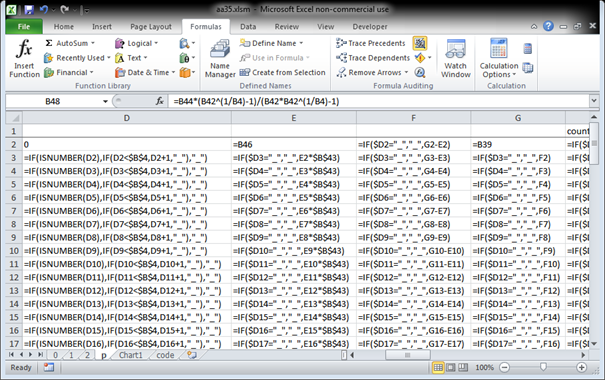Click the horizontal scrollbar thumb
The image size is (605, 380).
pyautogui.click(x=407, y=355)
